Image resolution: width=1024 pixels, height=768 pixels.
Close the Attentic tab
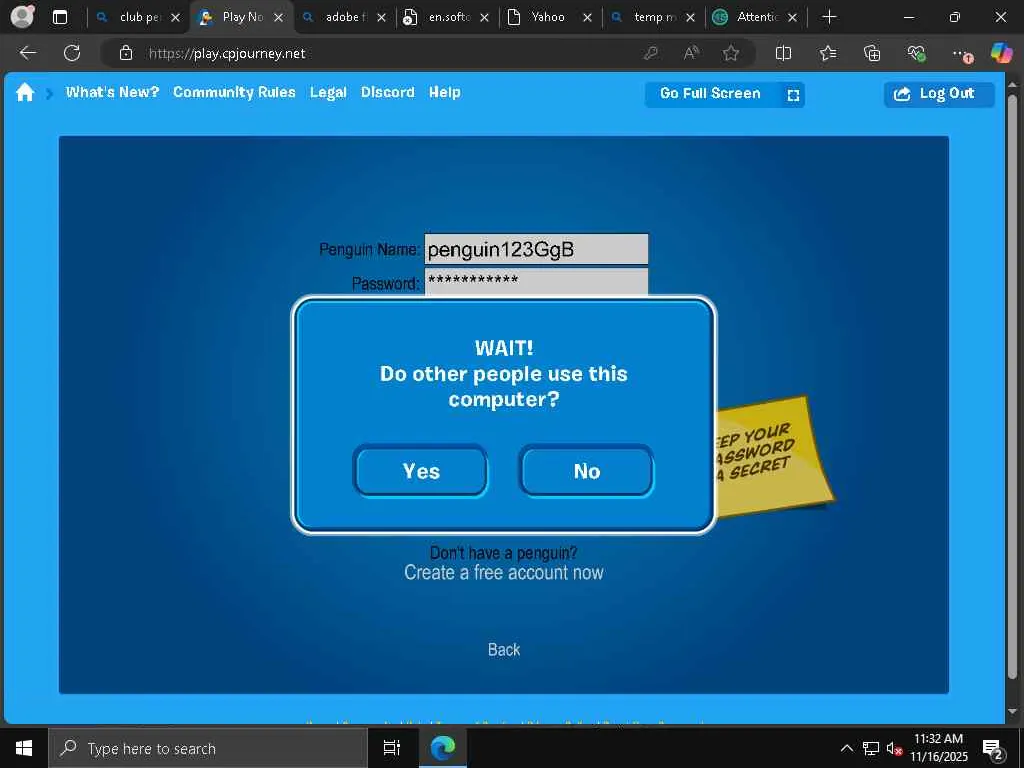pyautogui.click(x=792, y=18)
